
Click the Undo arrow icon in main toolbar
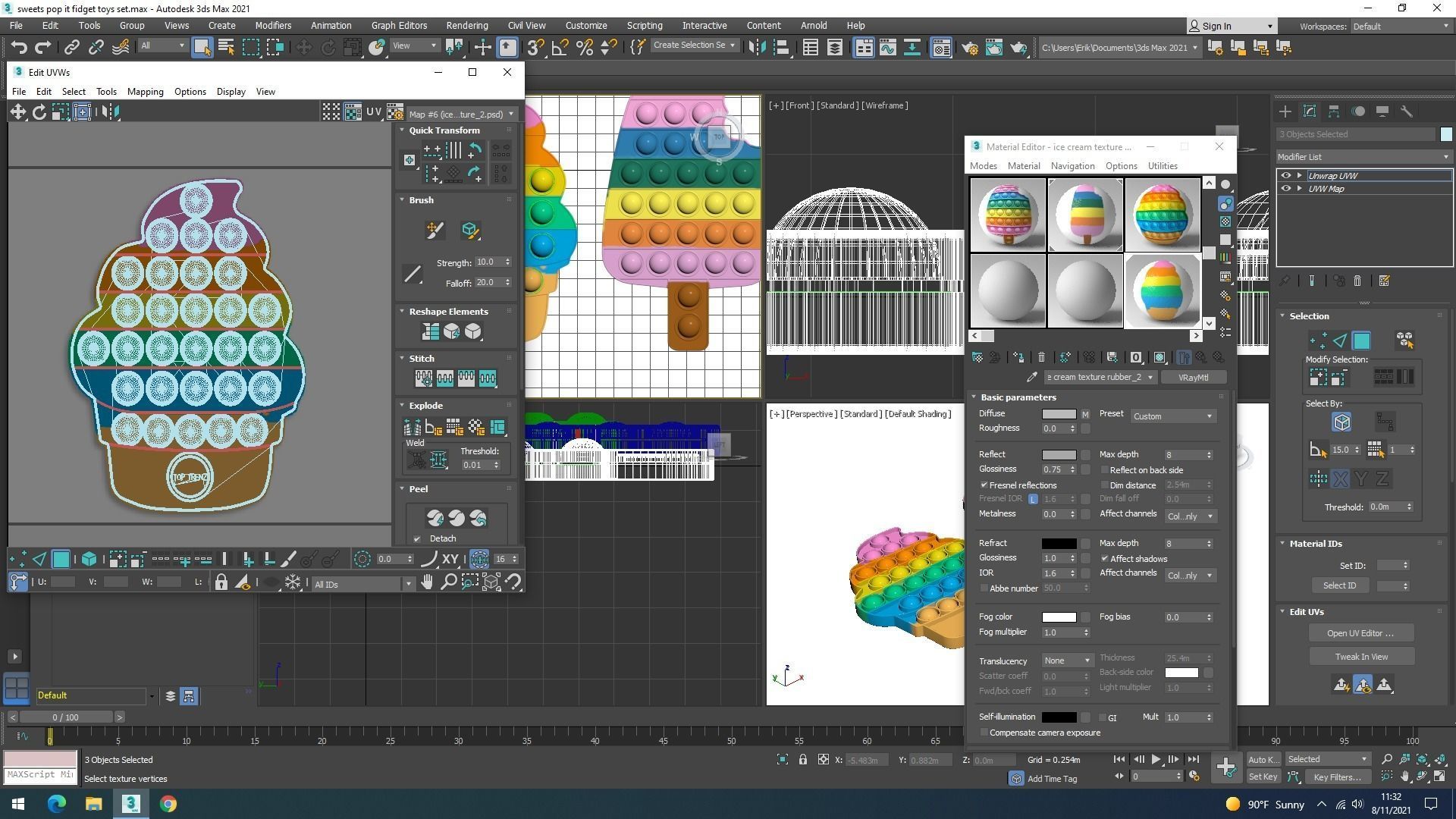18,48
